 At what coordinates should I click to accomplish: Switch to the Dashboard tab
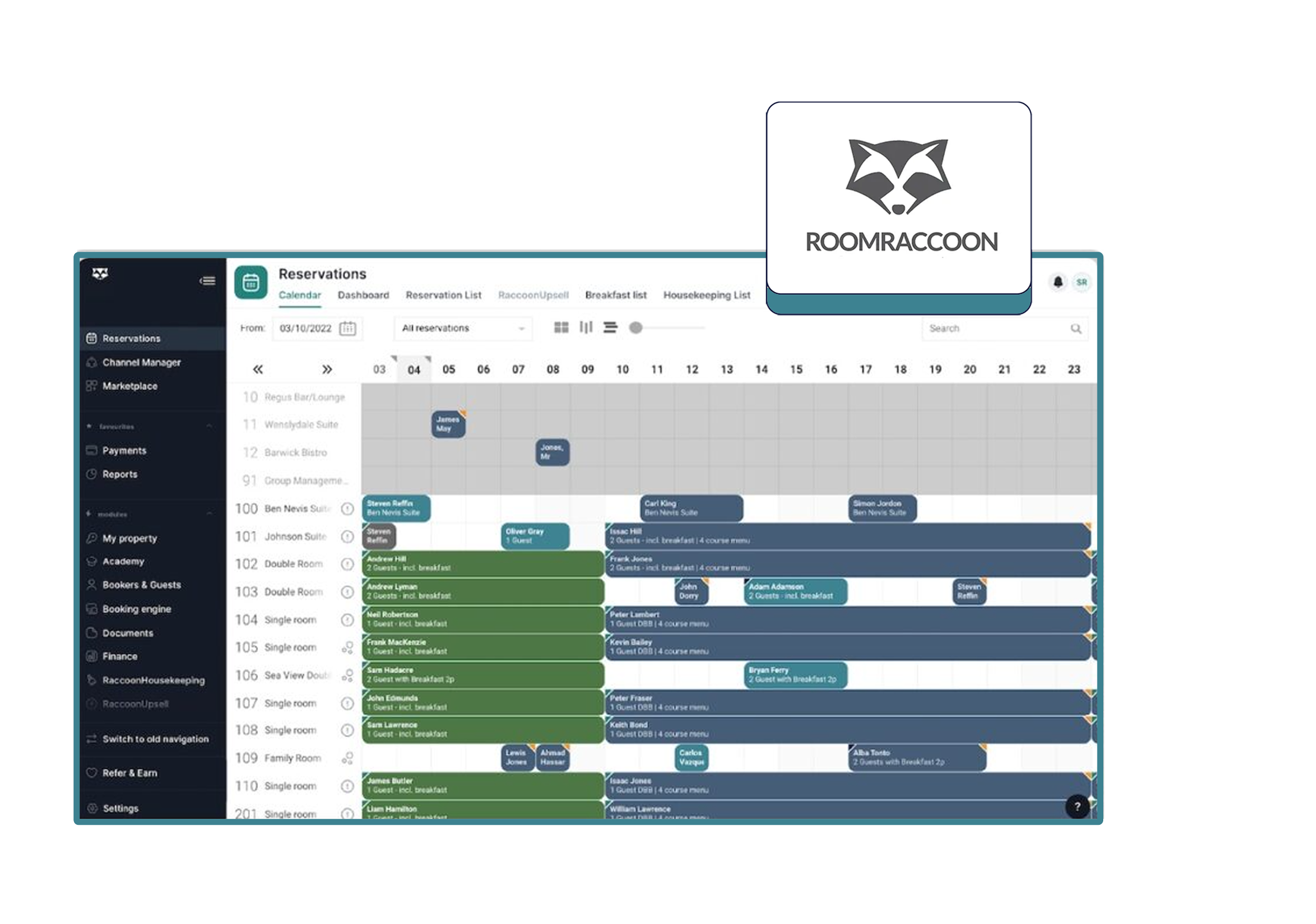(363, 295)
